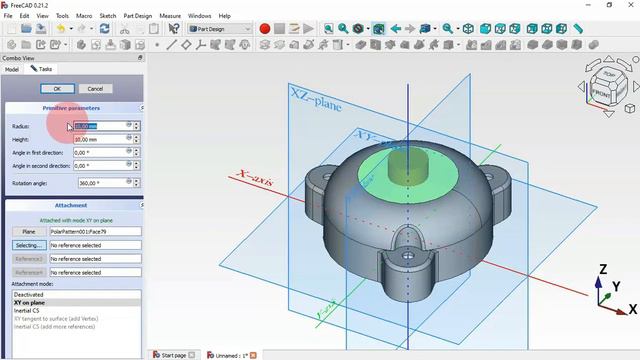Click the Radius stepper arrows

pos(137,126)
